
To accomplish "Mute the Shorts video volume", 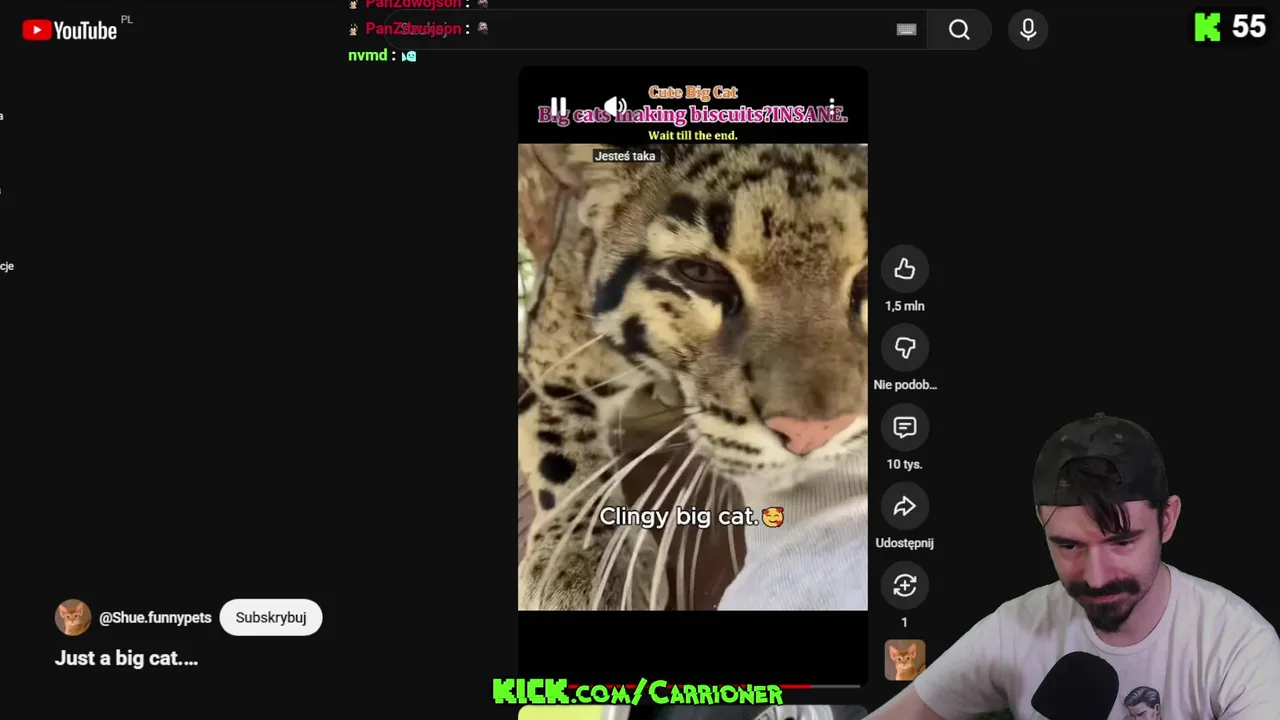I will (615, 107).
